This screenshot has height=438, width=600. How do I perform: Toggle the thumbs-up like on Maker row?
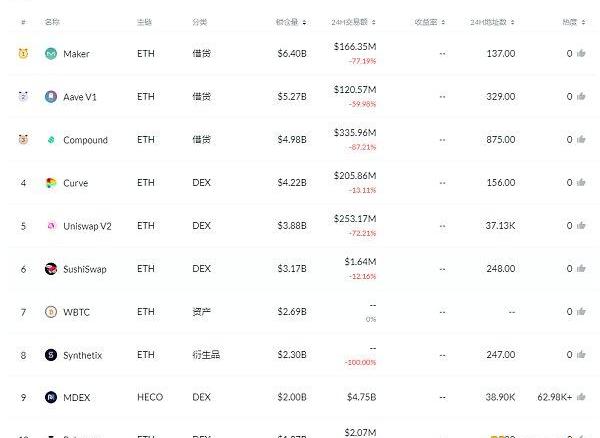581,53
